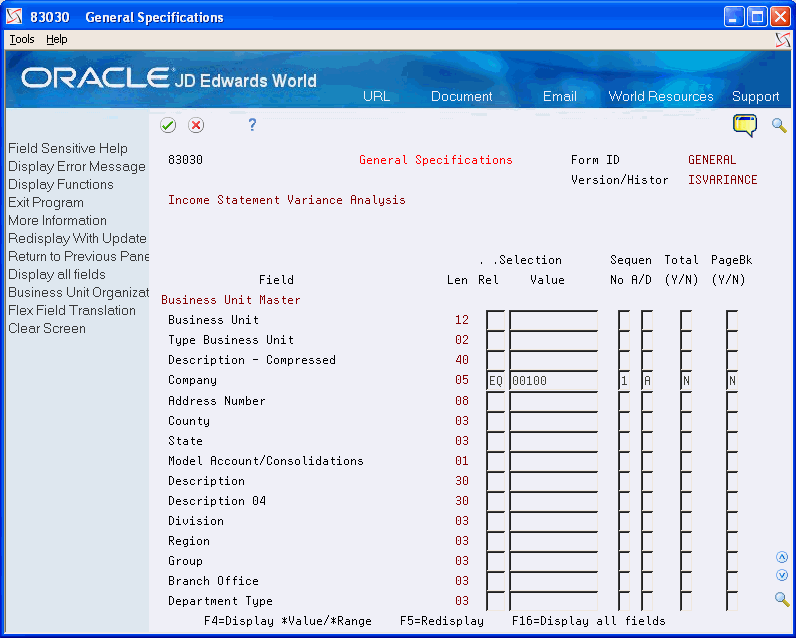Open the Support banner link
The height and width of the screenshot is (638, 796).
point(755,96)
